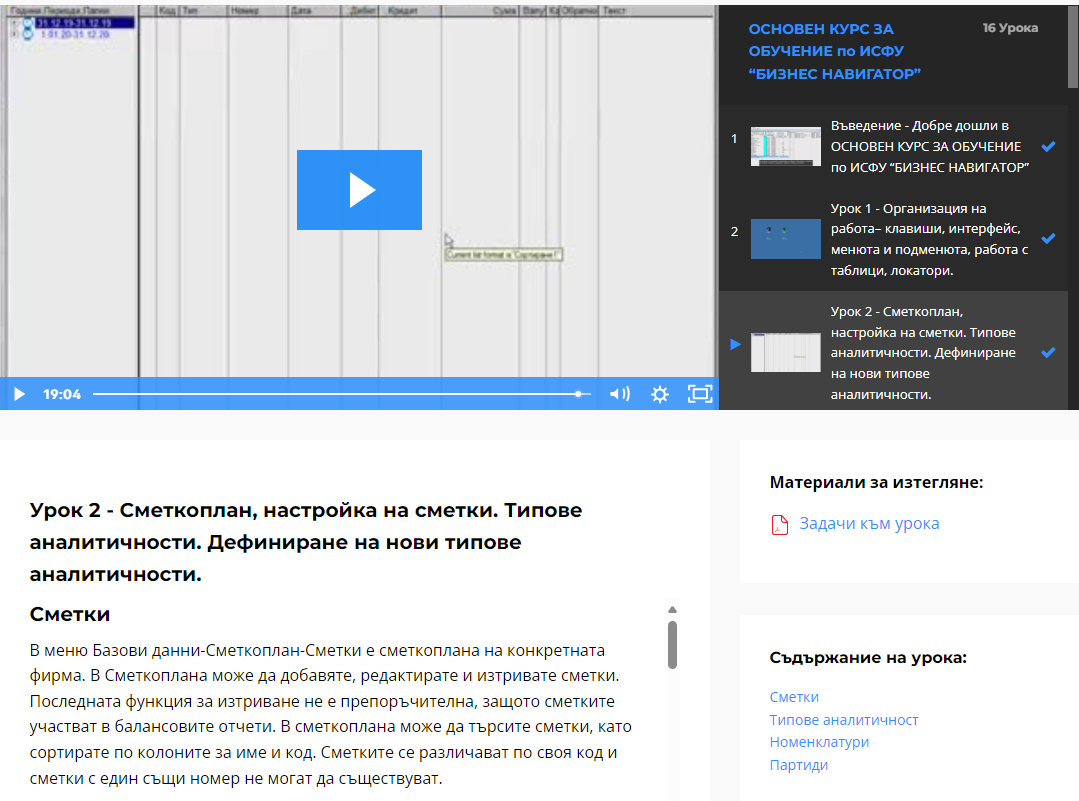
Task: Mute the video with the speaker icon
Action: tap(619, 394)
